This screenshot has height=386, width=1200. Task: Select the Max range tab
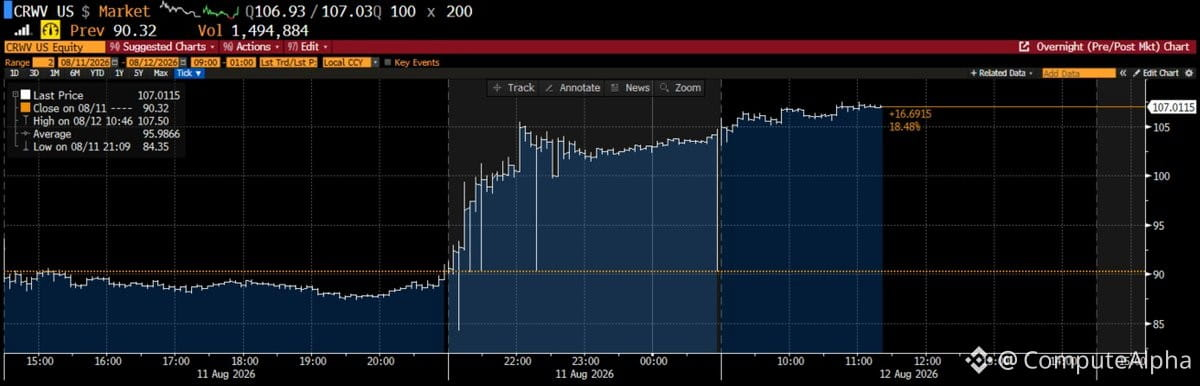[161, 73]
